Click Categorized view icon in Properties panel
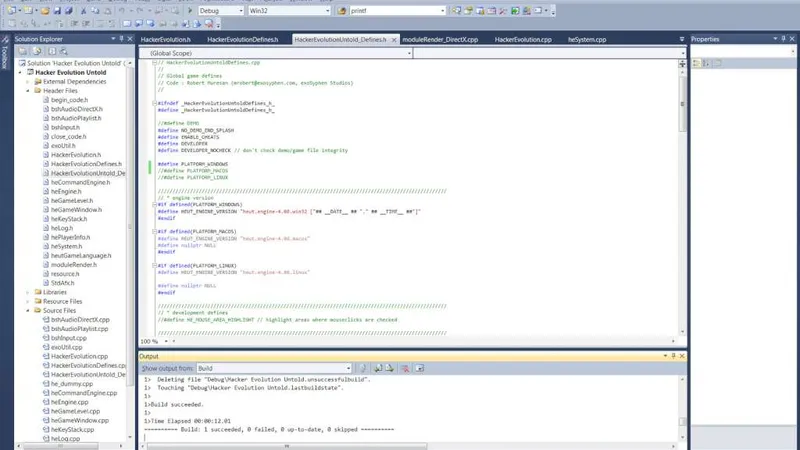This screenshot has width=800, height=450. click(x=696, y=63)
